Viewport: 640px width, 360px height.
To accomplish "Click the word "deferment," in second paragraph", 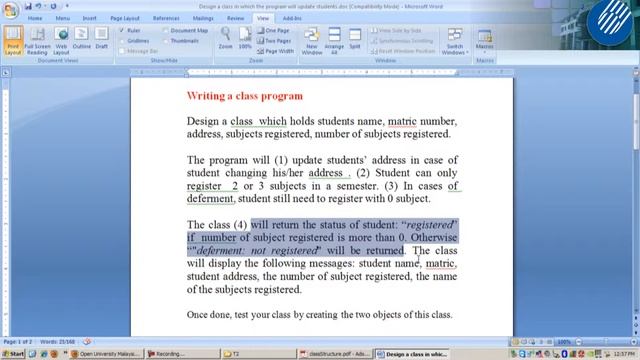I will point(211,199).
